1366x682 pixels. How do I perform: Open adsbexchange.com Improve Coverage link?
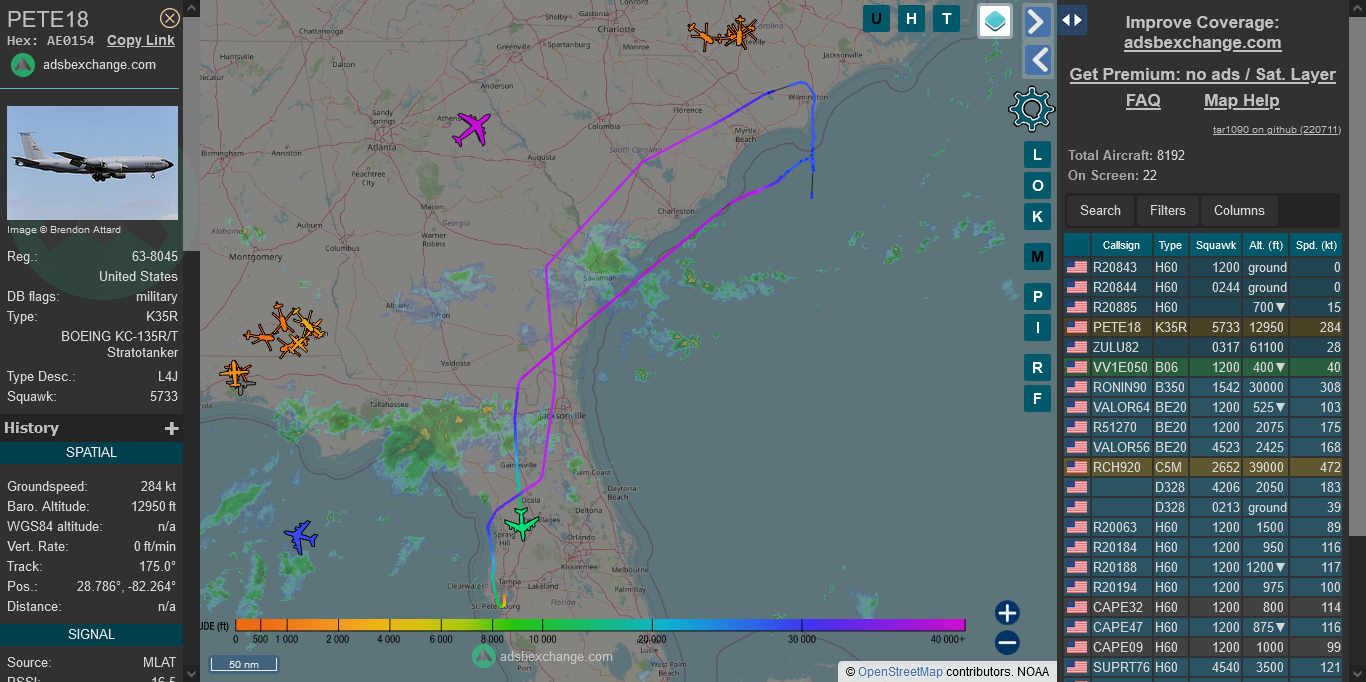(x=1202, y=42)
